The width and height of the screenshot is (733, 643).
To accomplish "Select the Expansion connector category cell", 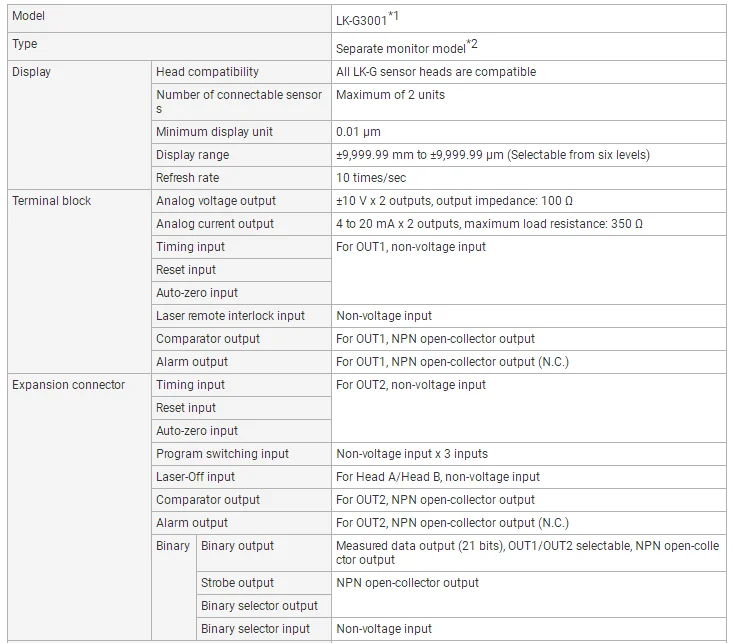I will coord(79,506).
